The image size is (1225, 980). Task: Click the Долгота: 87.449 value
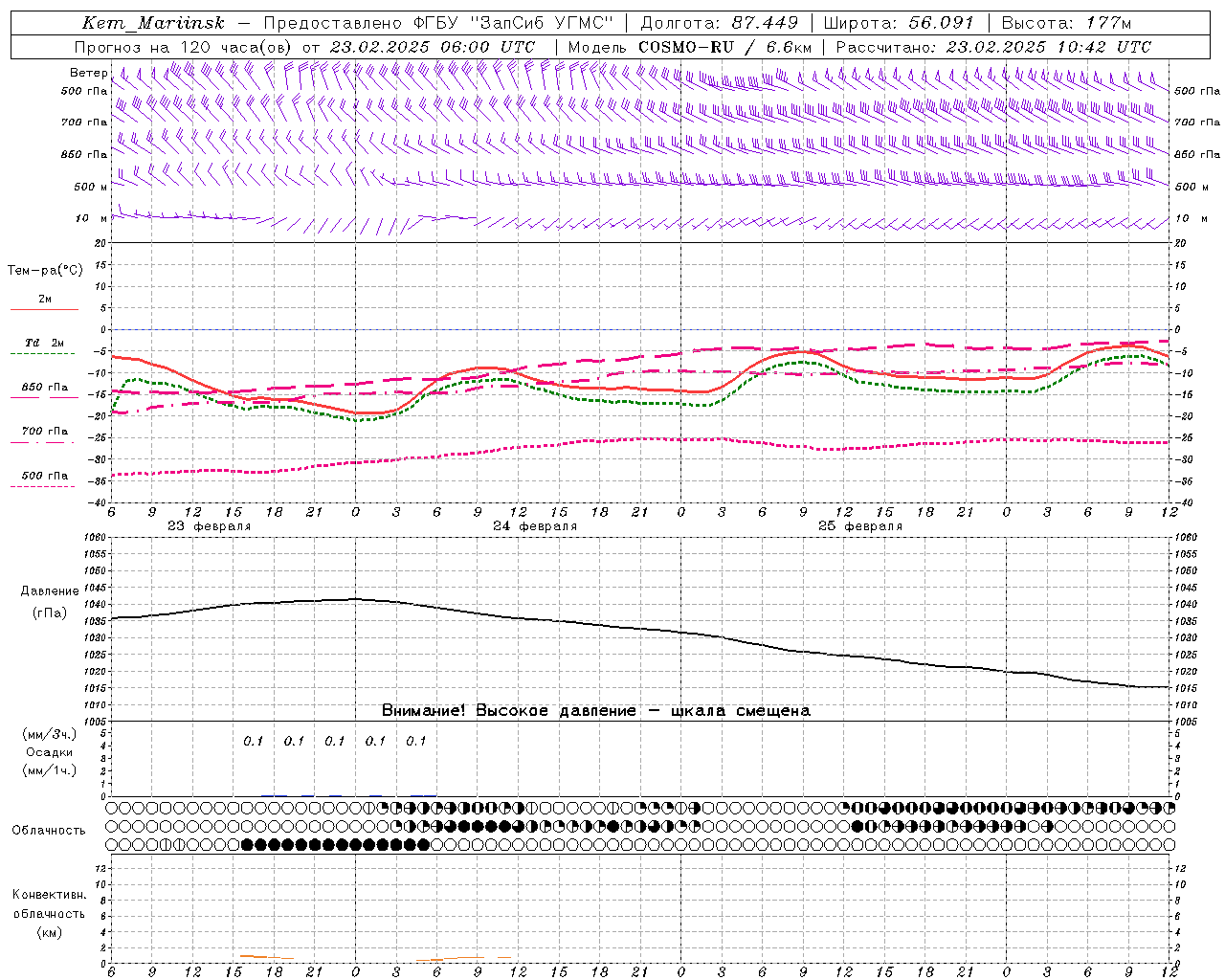coord(719,23)
